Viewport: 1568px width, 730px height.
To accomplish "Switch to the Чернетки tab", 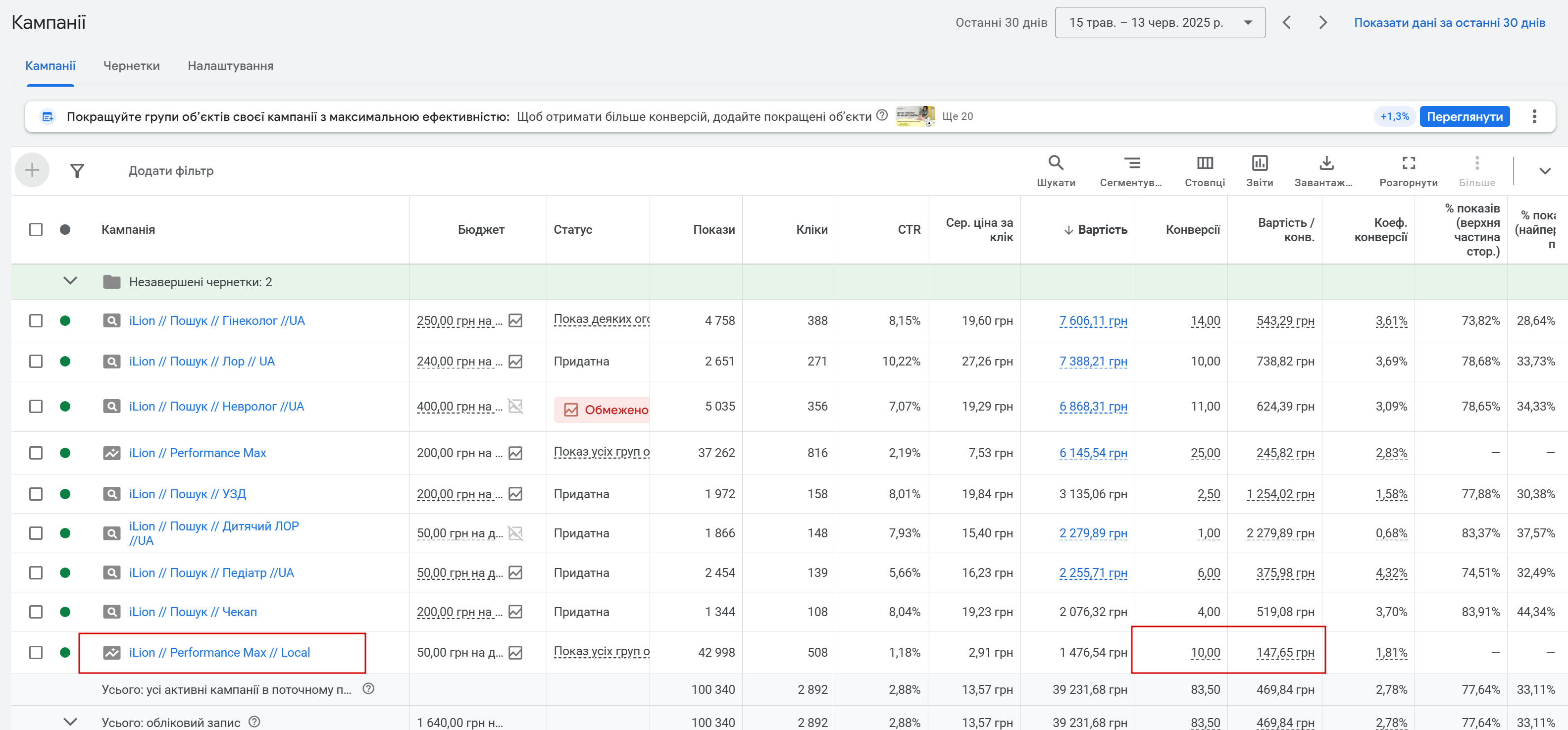I will [x=131, y=66].
